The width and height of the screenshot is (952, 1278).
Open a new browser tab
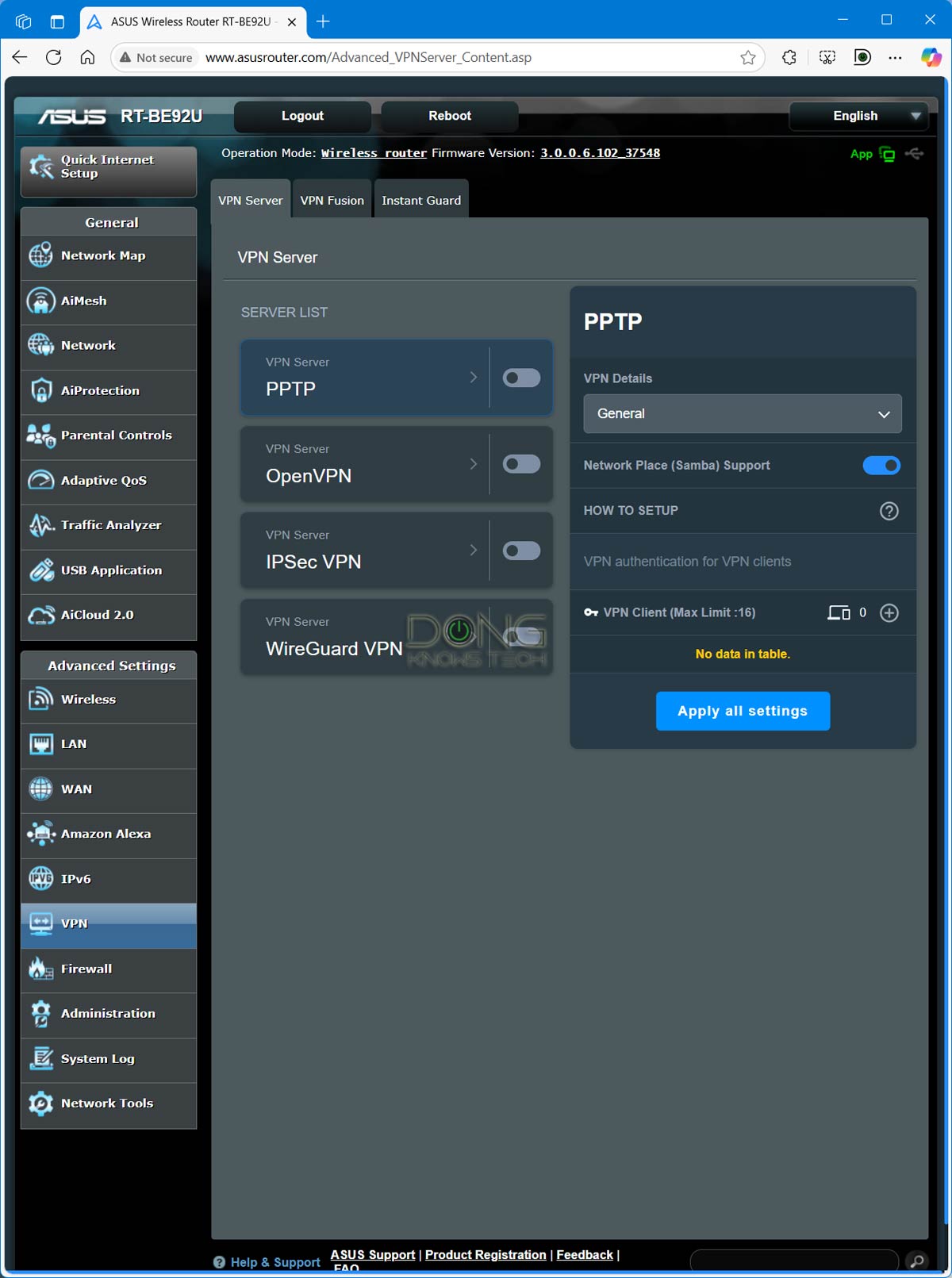pyautogui.click(x=323, y=21)
